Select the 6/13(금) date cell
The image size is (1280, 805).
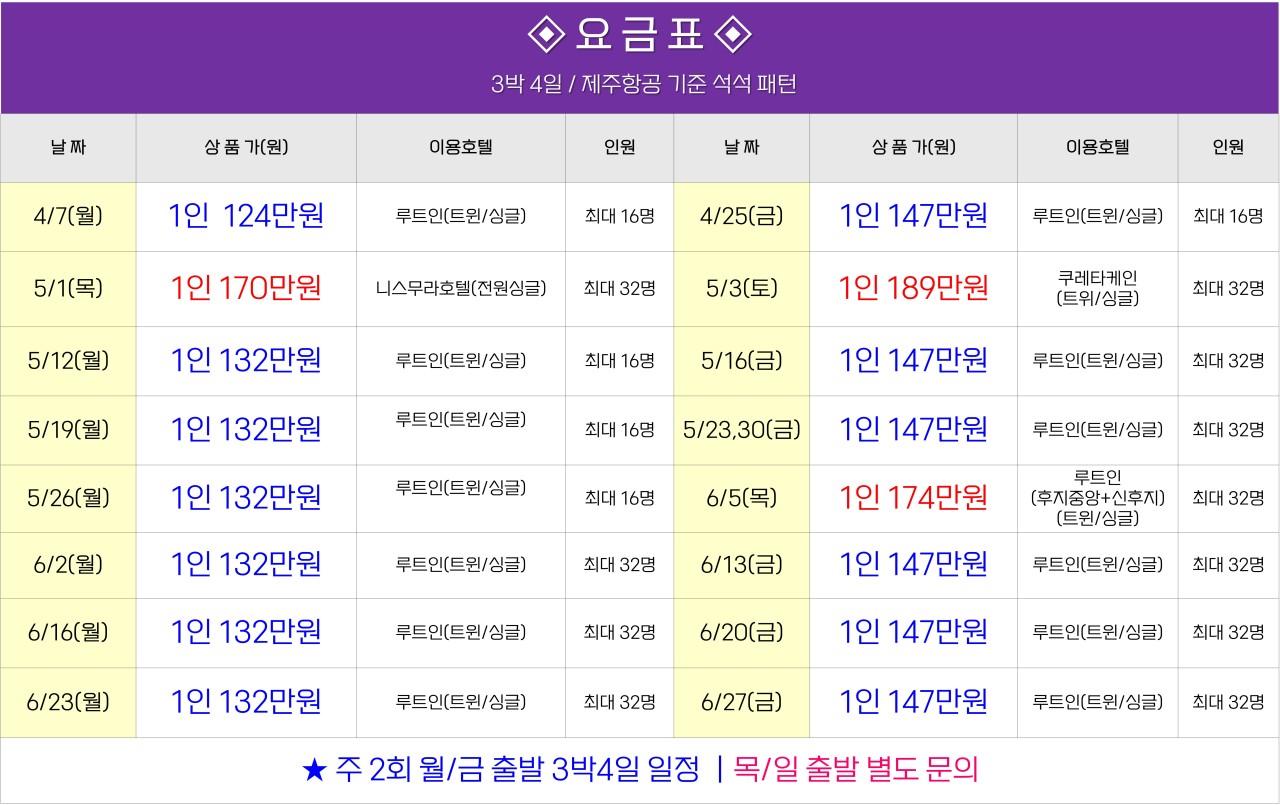click(x=742, y=565)
